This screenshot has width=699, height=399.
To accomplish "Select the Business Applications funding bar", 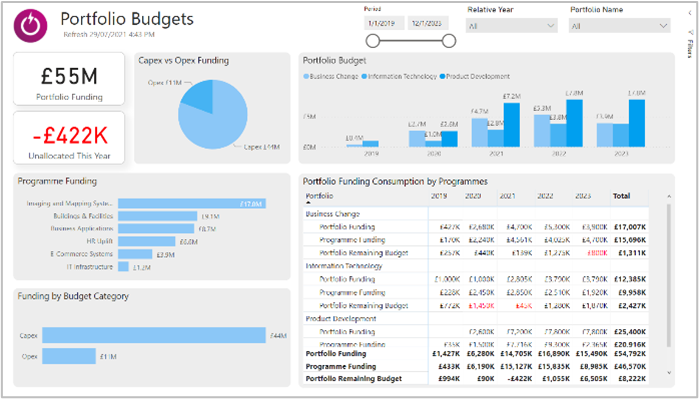I will tap(156, 229).
